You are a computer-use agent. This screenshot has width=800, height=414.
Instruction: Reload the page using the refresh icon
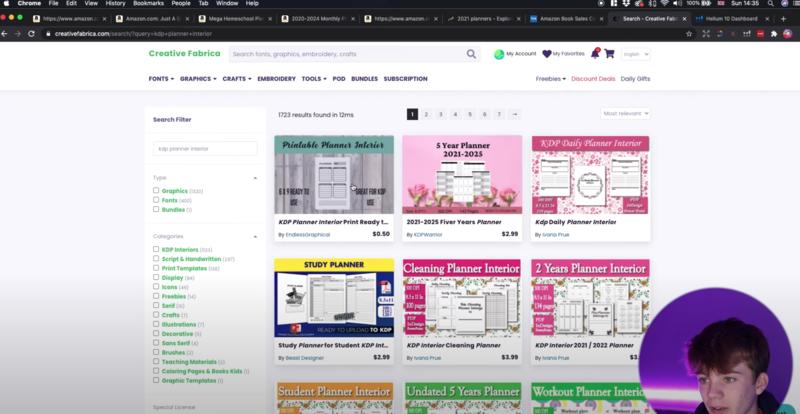(35, 33)
